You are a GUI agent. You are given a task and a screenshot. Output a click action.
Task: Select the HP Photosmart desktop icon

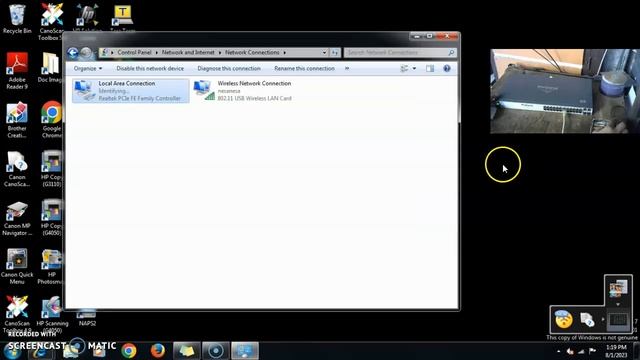coord(51,267)
